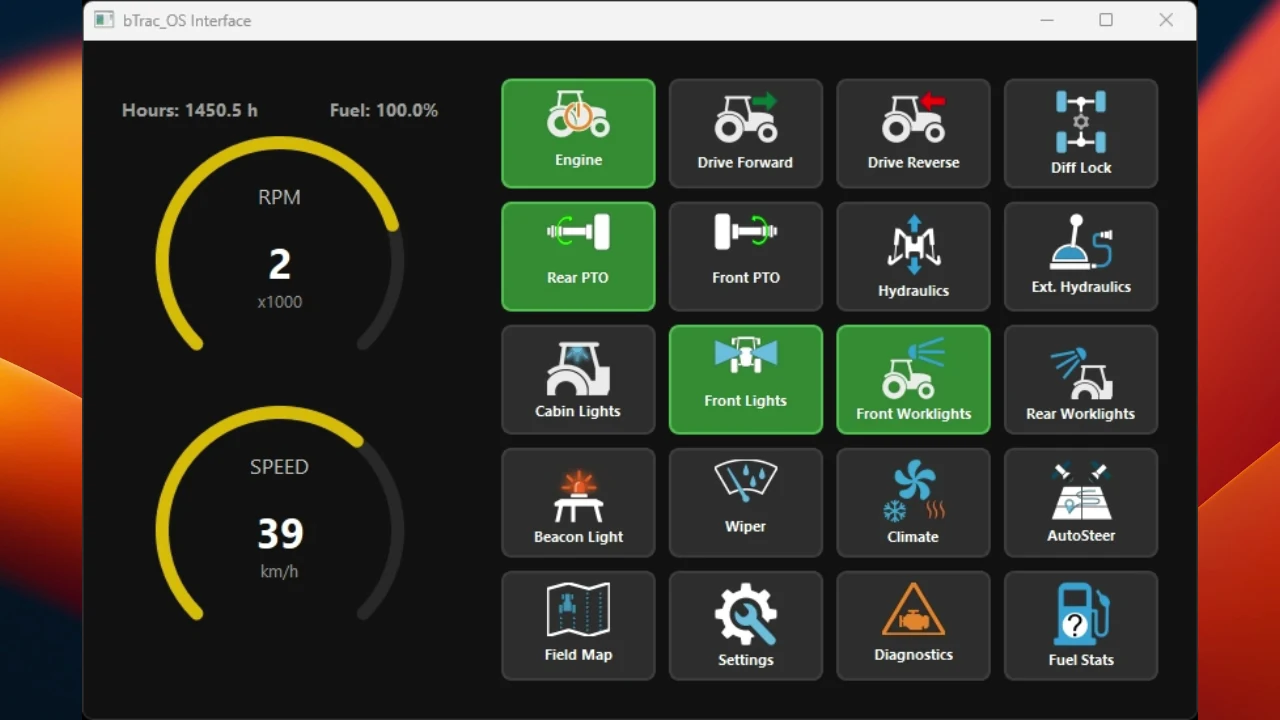Turn off Front Worklights
Screen dimensions: 1280x720
[x=913, y=379]
